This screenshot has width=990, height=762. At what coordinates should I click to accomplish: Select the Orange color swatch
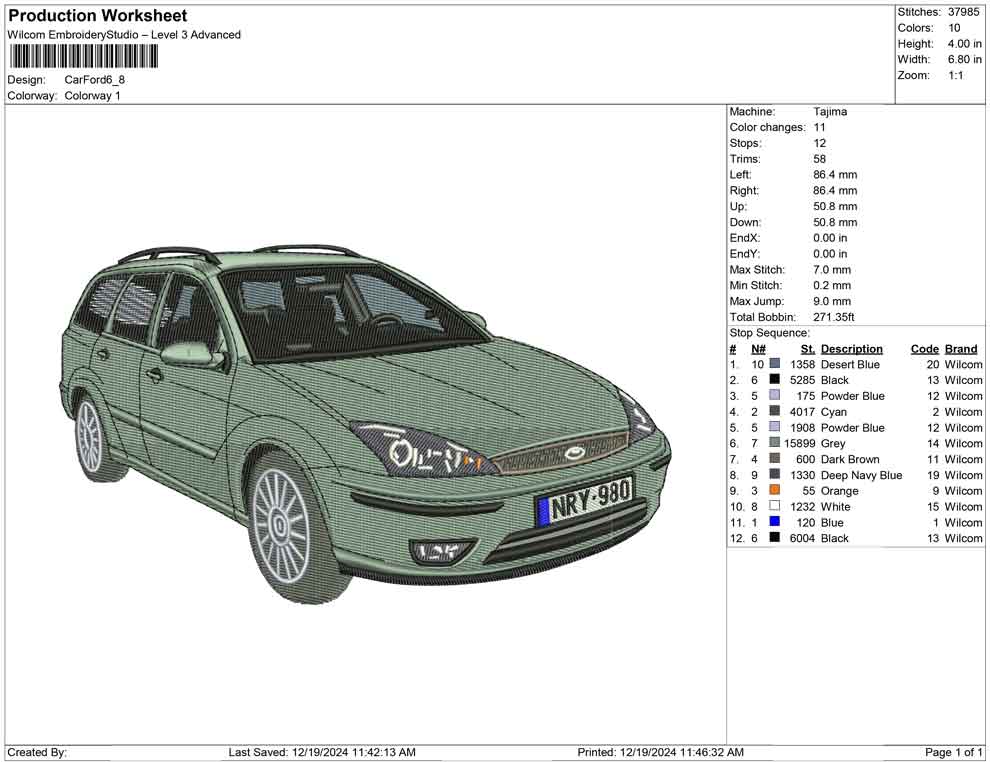point(775,491)
